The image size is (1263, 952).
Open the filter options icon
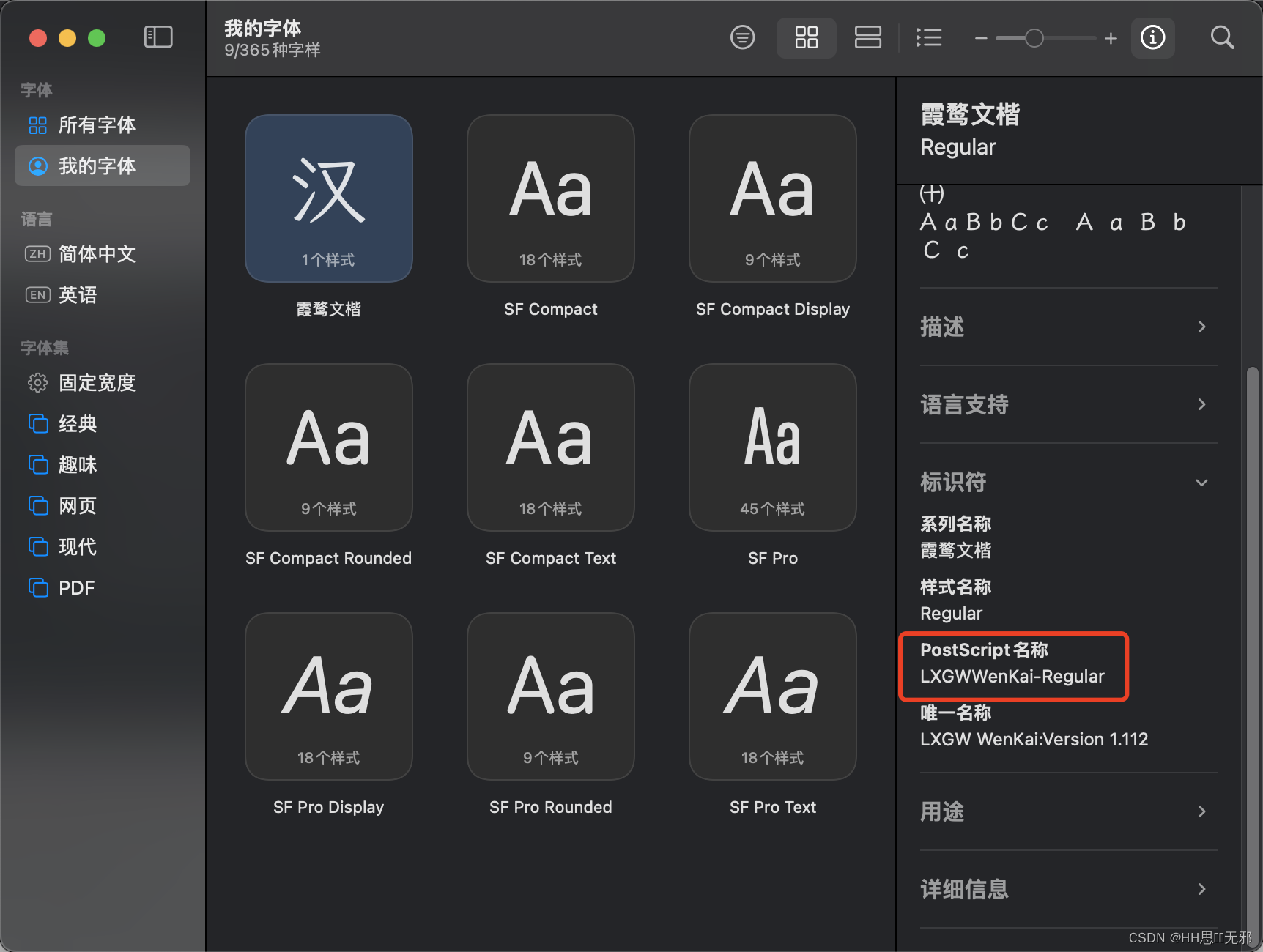(x=742, y=37)
